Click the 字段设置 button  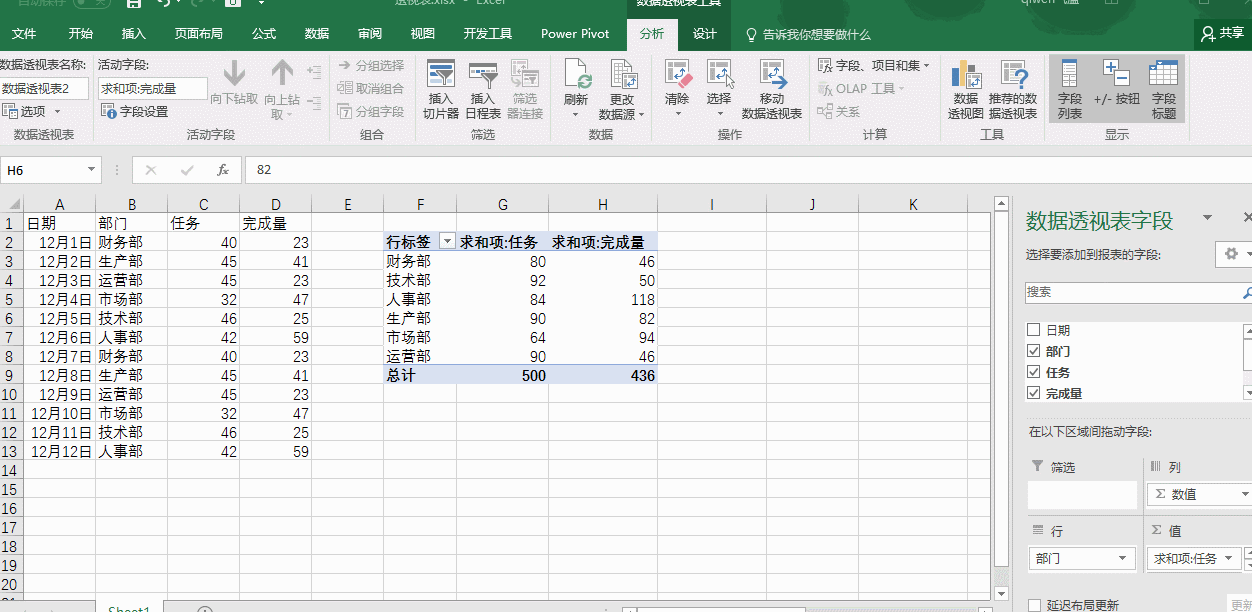(x=136, y=111)
